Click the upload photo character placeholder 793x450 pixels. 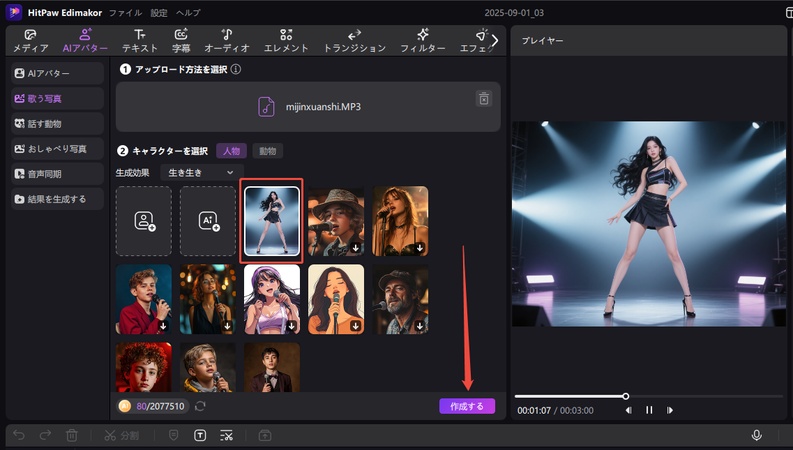pos(144,221)
